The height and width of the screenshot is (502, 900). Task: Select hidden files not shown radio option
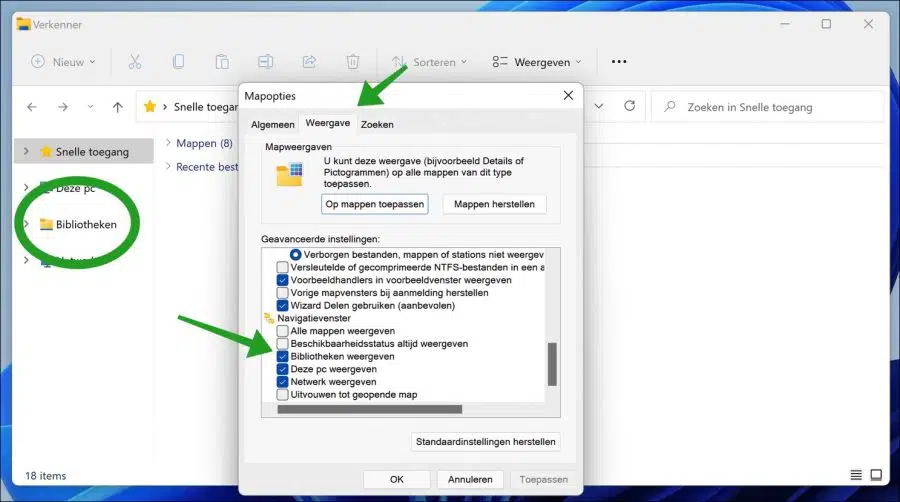(295, 254)
